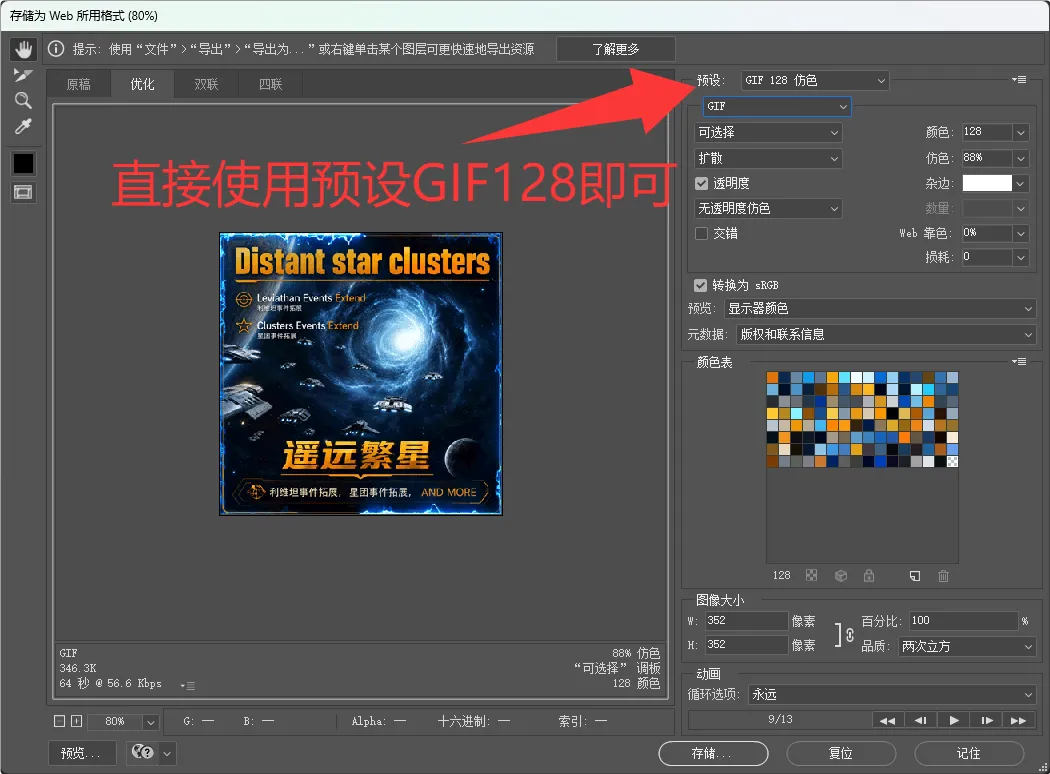Open the 扩散 dither method dropdown
The width and height of the screenshot is (1050, 774).
click(x=768, y=159)
